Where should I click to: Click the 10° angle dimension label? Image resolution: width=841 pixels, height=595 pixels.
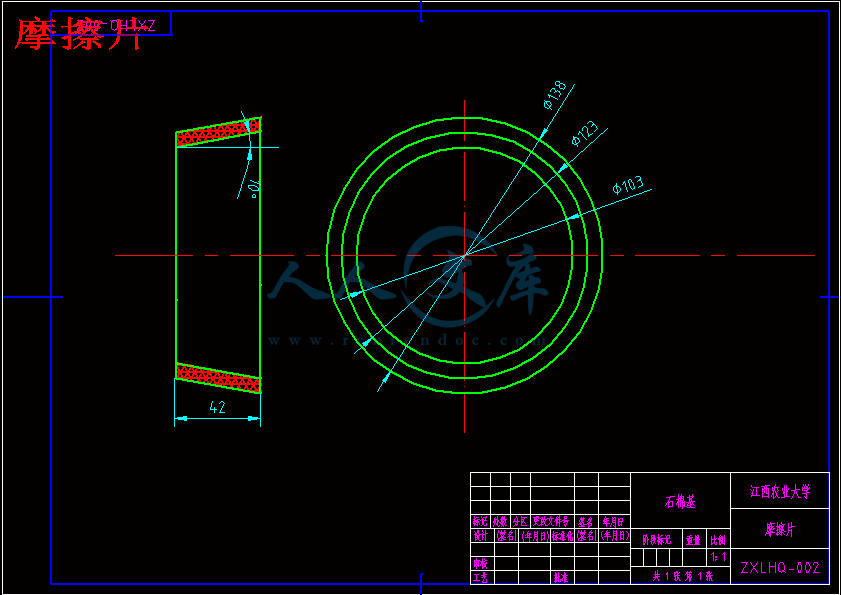coord(254,187)
